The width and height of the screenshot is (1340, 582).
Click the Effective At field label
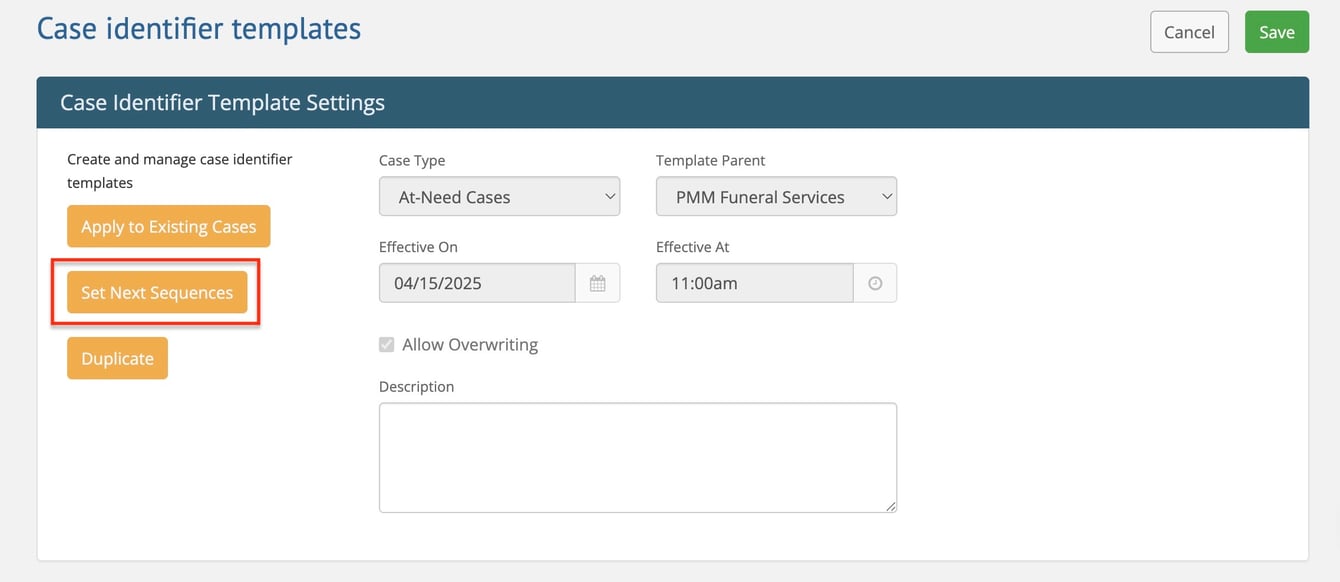point(694,247)
